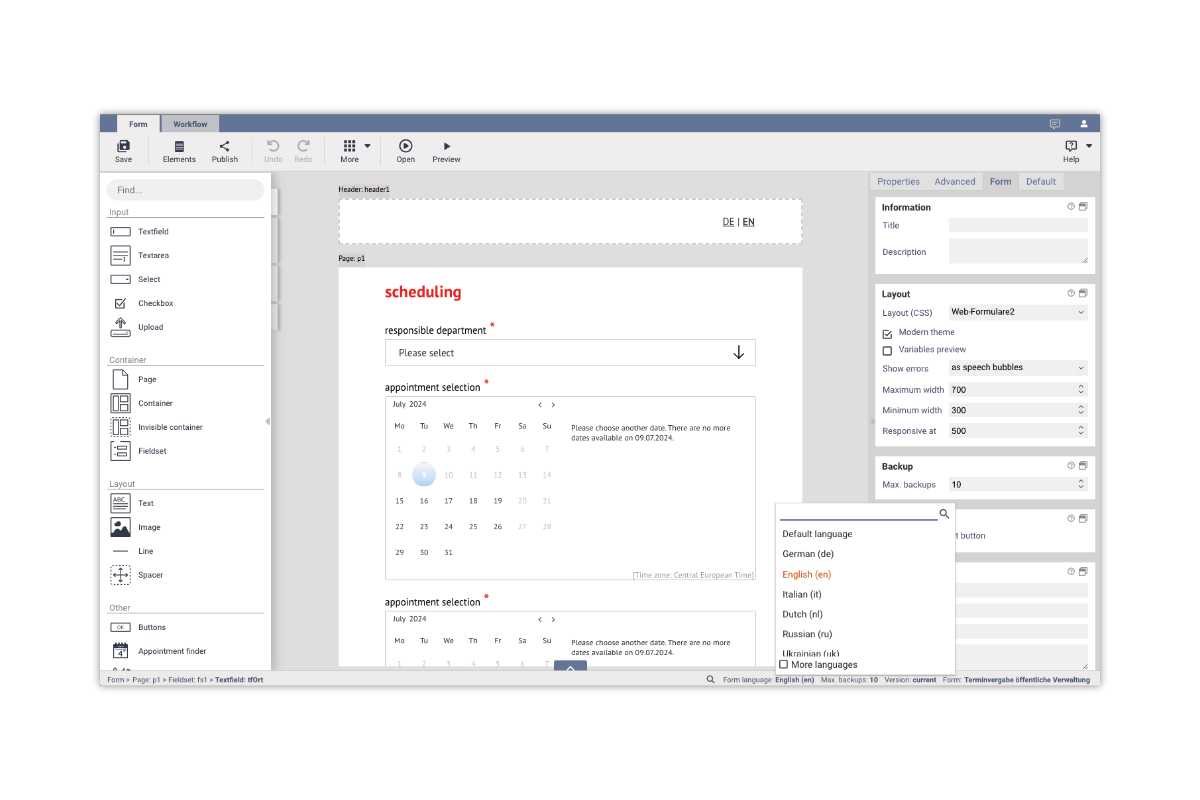Go to next month in first calendar
1200x800 pixels.
pos(553,405)
